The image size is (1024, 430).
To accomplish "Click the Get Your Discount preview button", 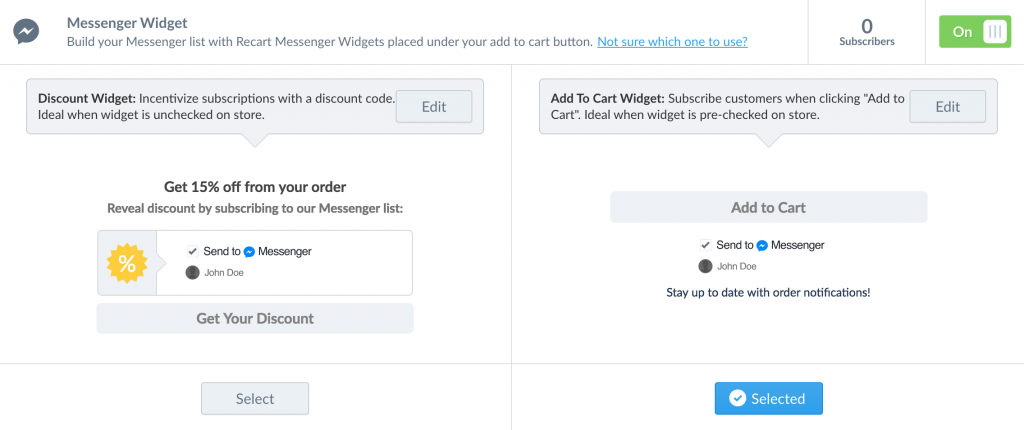I will click(255, 318).
